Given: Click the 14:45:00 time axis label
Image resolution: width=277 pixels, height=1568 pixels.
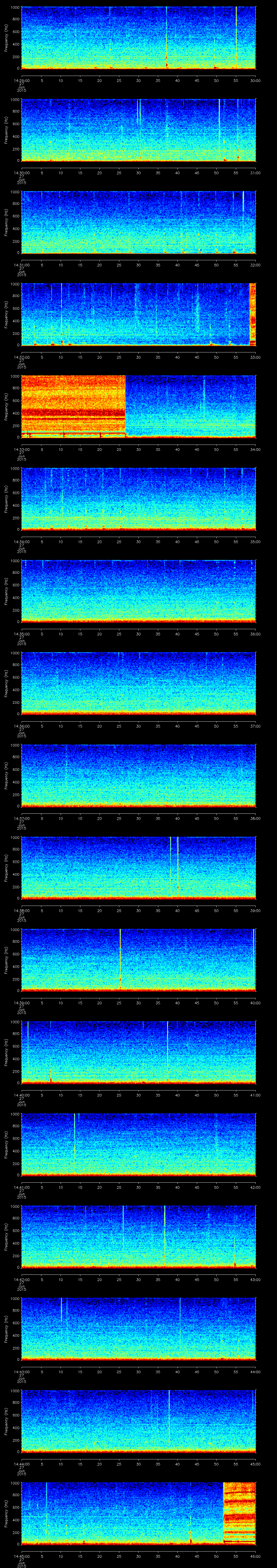Looking at the screenshot, I should [x=21, y=1556].
